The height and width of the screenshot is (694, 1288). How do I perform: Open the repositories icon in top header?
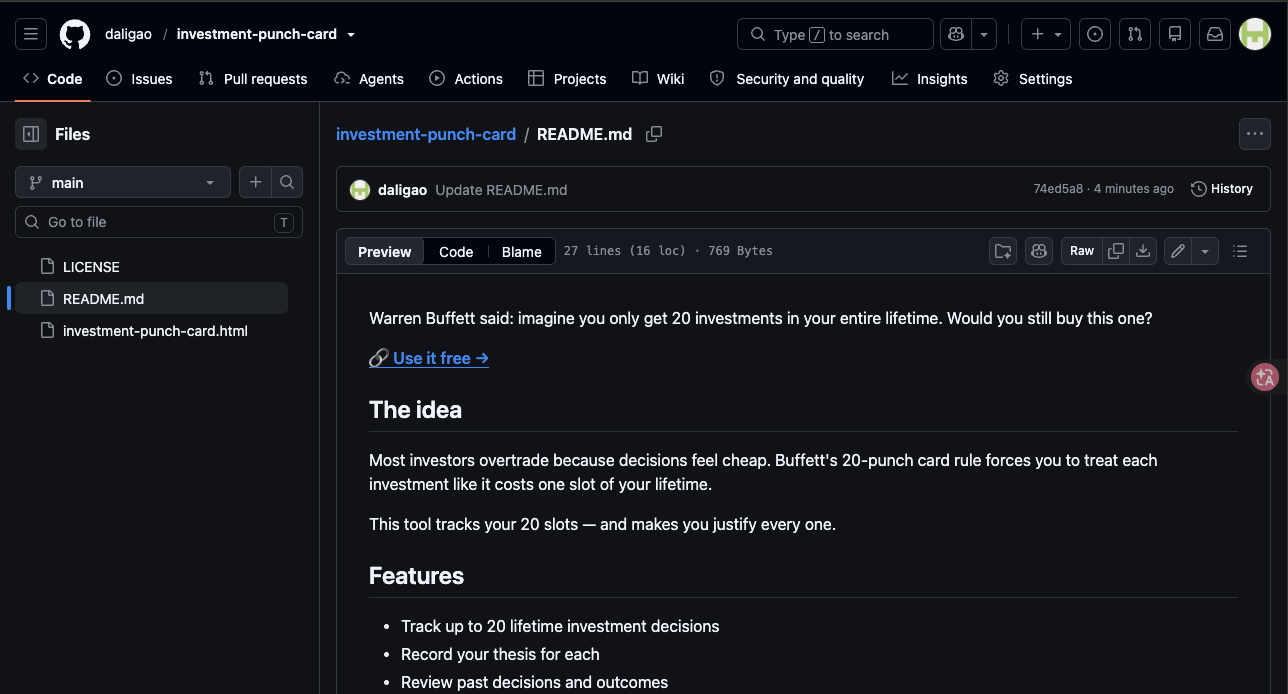[1175, 34]
